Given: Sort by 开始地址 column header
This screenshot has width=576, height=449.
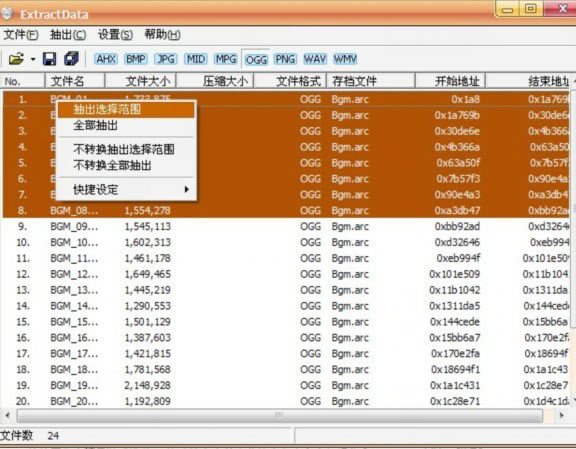Looking at the screenshot, I should (x=450, y=81).
